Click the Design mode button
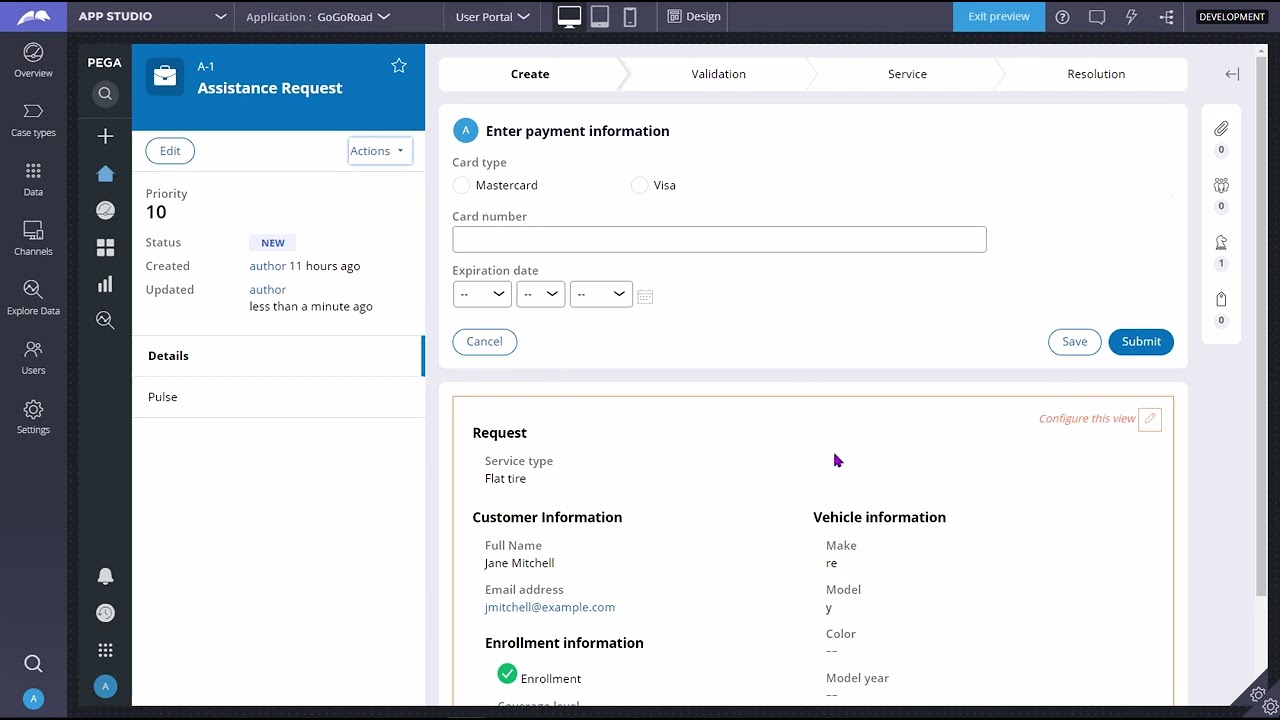 (x=693, y=17)
